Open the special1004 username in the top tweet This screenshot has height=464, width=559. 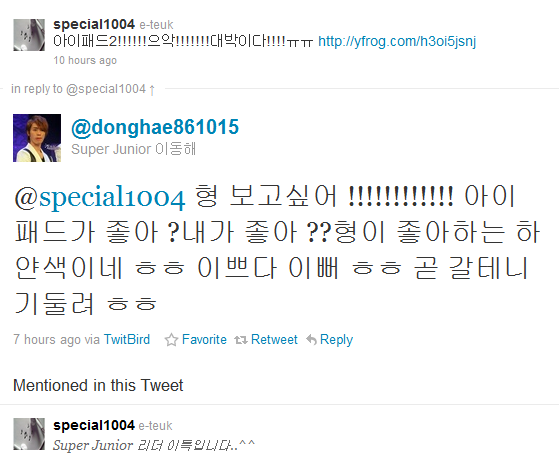[94, 24]
